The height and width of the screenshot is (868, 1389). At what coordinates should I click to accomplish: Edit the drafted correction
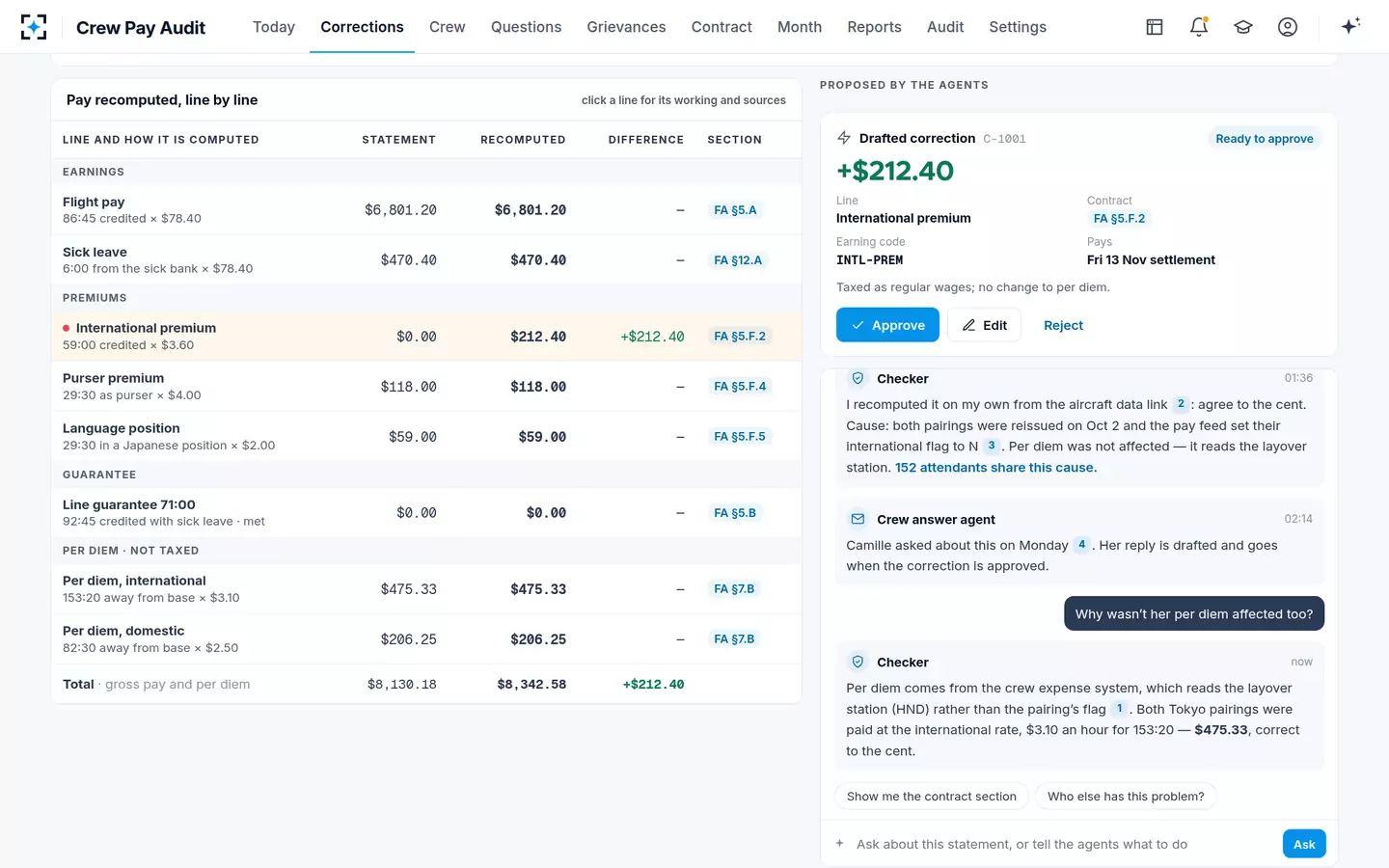tap(984, 325)
